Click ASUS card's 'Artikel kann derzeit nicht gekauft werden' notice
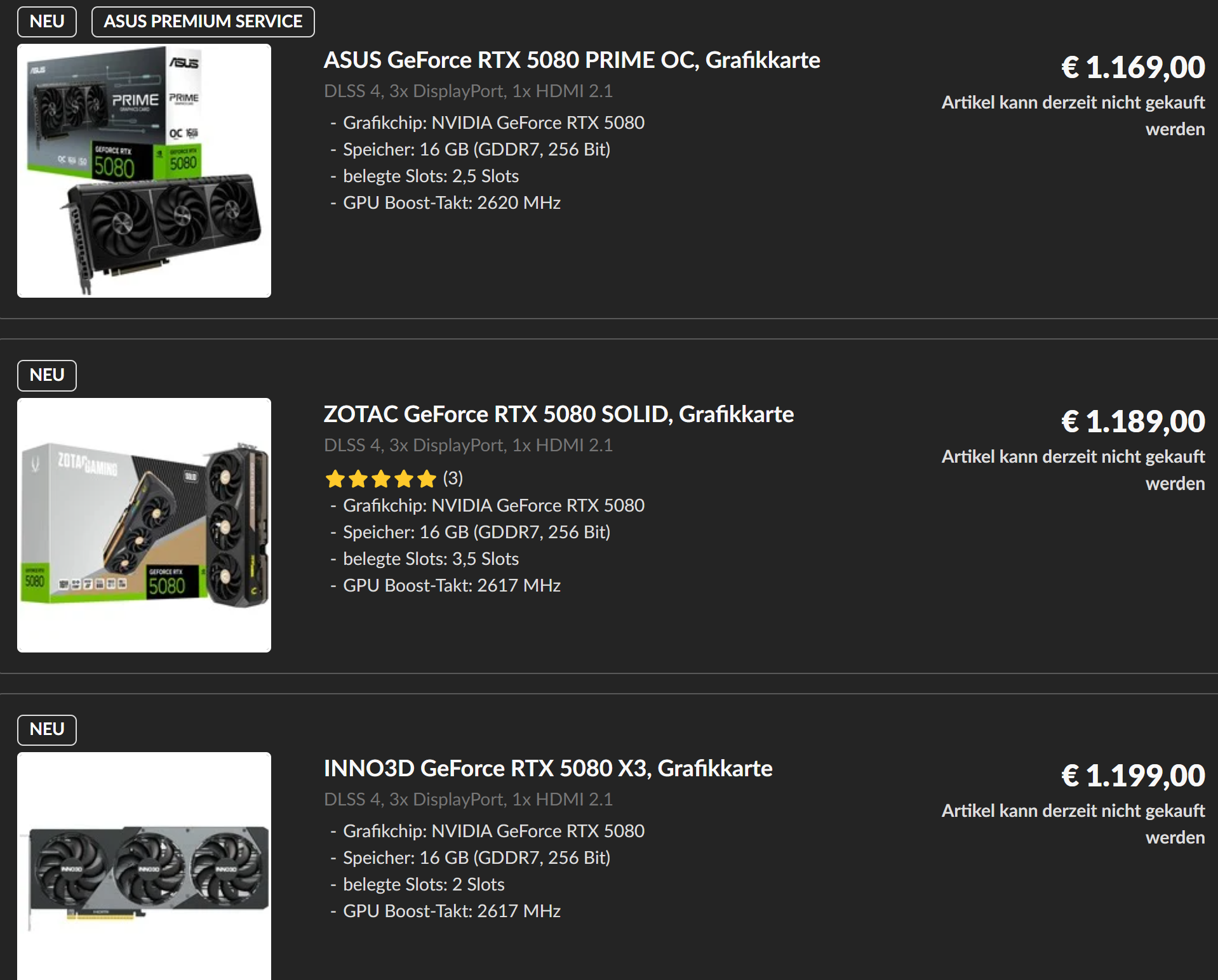 point(1073,116)
